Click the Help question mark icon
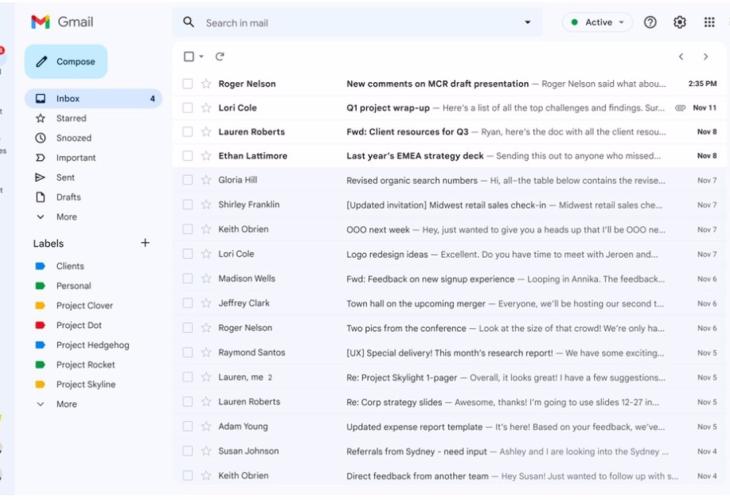 pyautogui.click(x=650, y=22)
